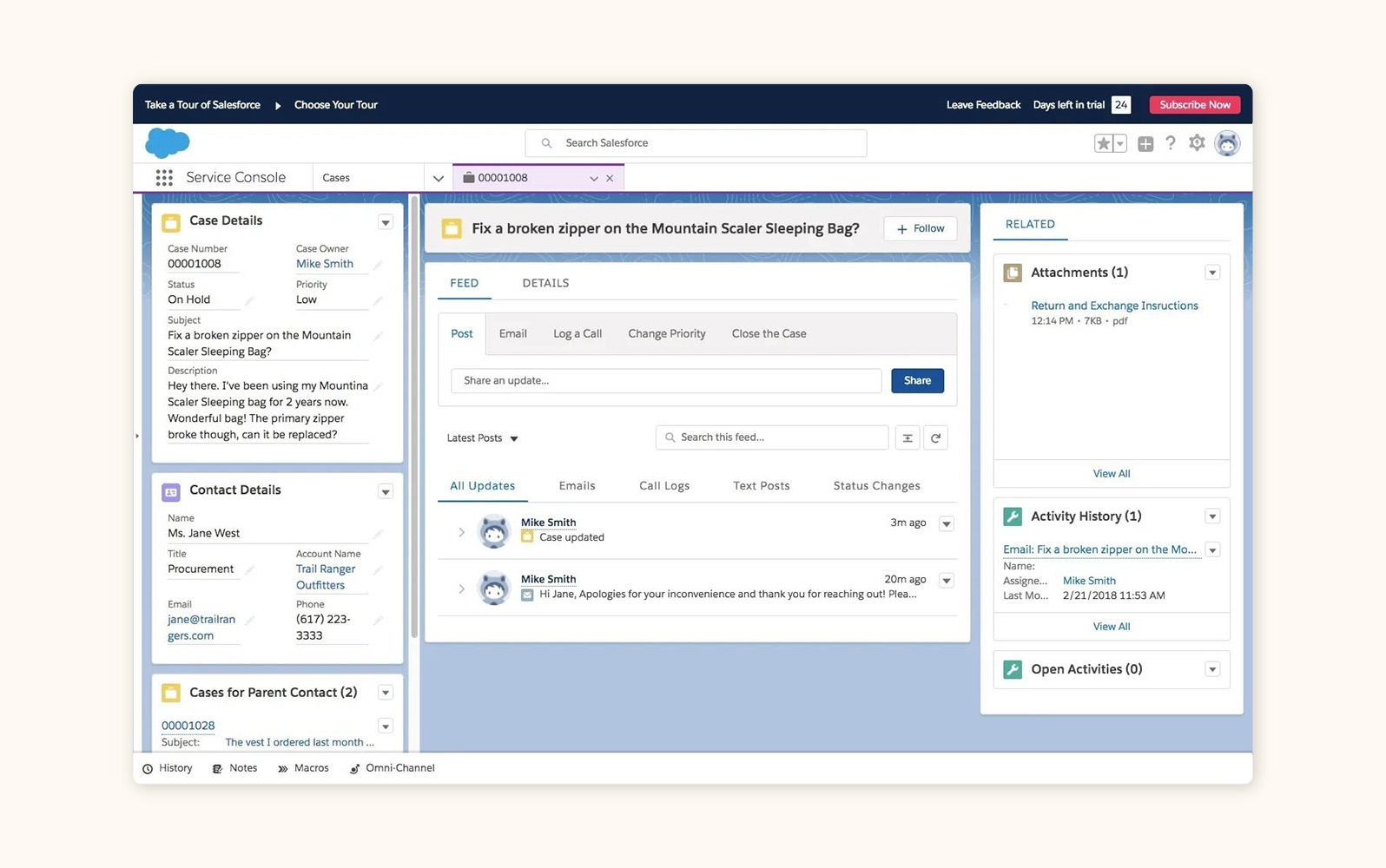Open the Macros utility bar item
Screen dimensions: 1386x868
tap(303, 768)
